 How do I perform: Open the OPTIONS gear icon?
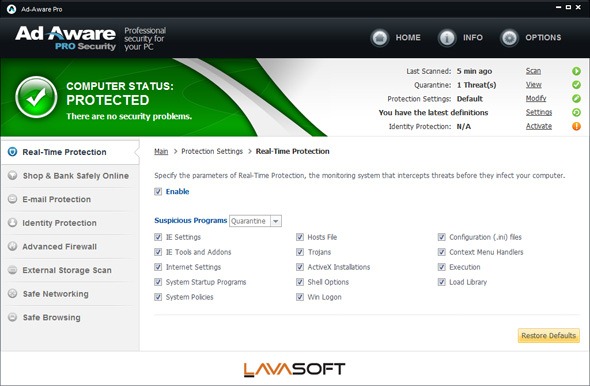pyautogui.click(x=509, y=38)
